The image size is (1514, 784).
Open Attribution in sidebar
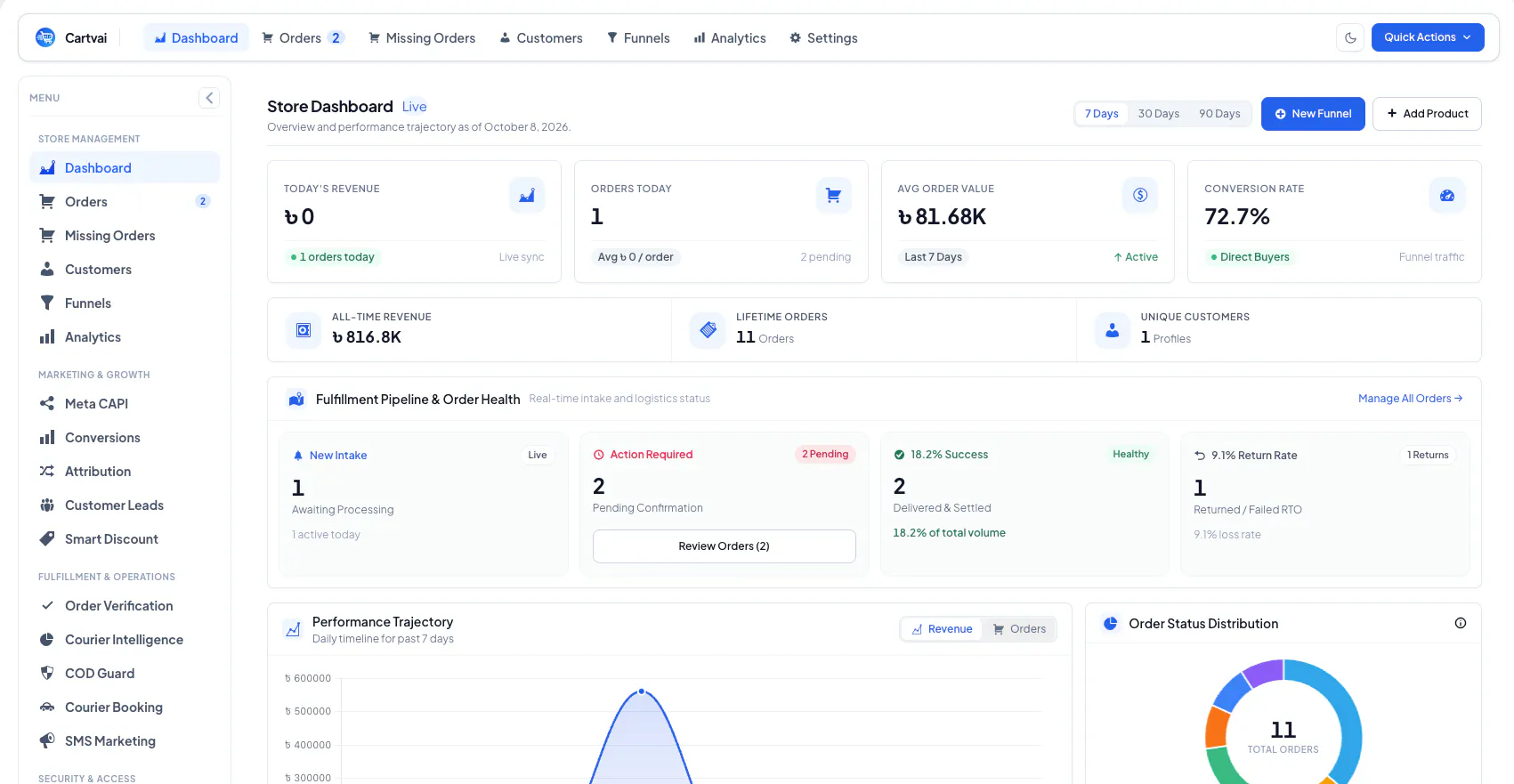coord(125,472)
